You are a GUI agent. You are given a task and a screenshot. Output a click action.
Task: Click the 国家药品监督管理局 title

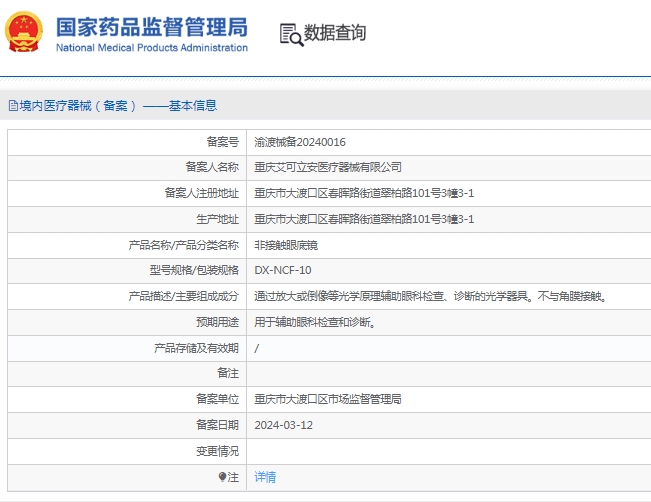click(x=152, y=27)
